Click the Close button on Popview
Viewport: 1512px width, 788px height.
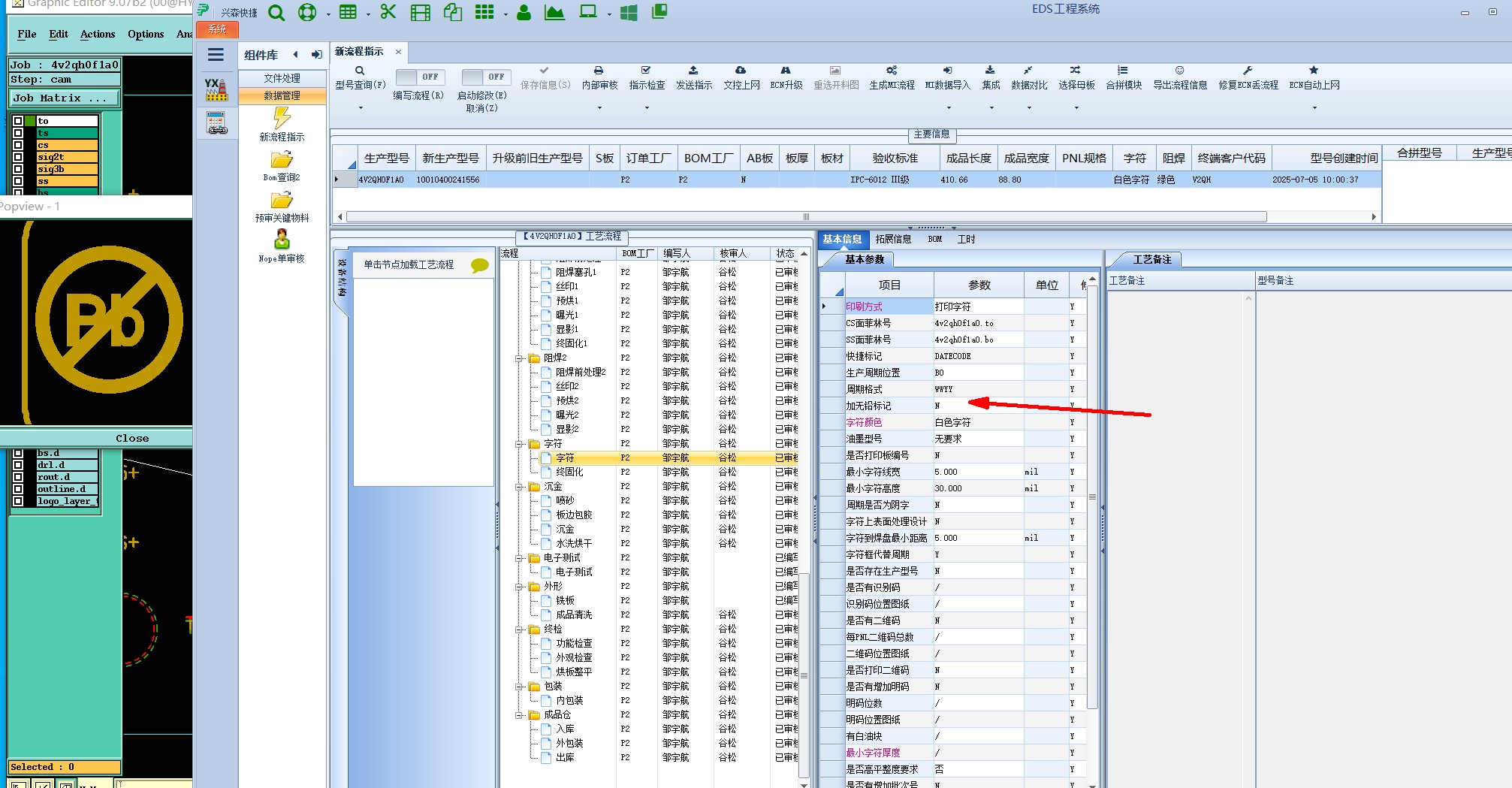coord(132,438)
